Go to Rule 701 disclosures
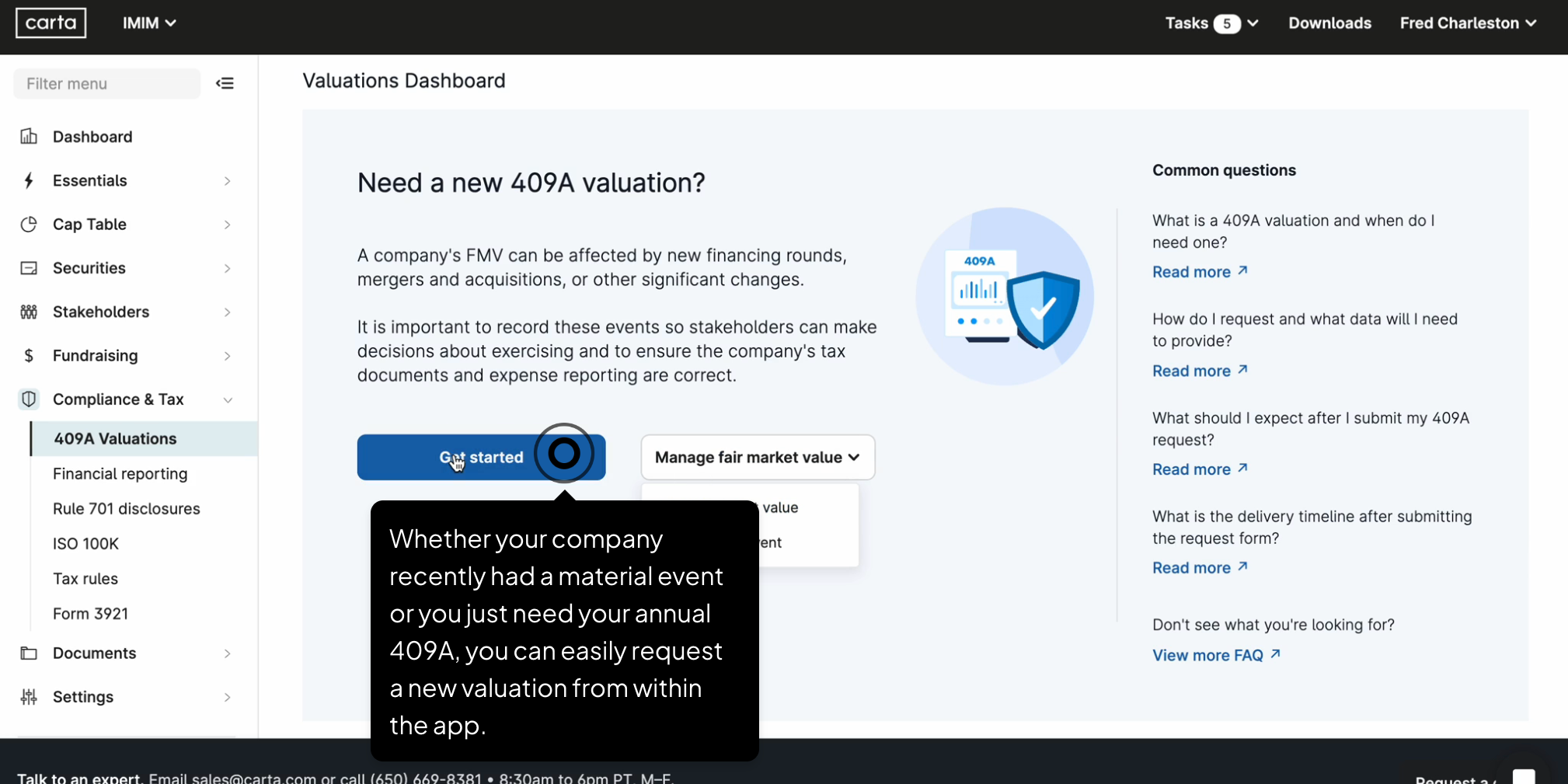This screenshot has height=784, width=1568. click(x=126, y=509)
